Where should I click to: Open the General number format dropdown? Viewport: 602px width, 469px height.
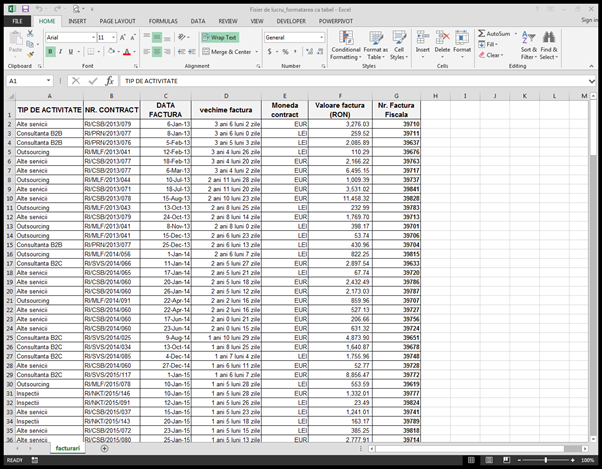tap(321, 37)
